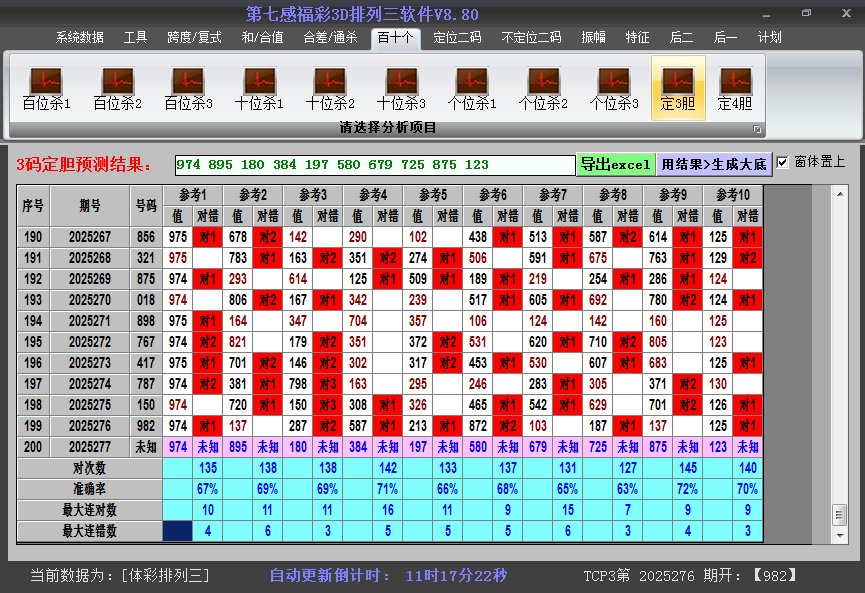Select the 百位杀1 analysis icon
Viewport: 865px width, 593px height.
[x=44, y=85]
